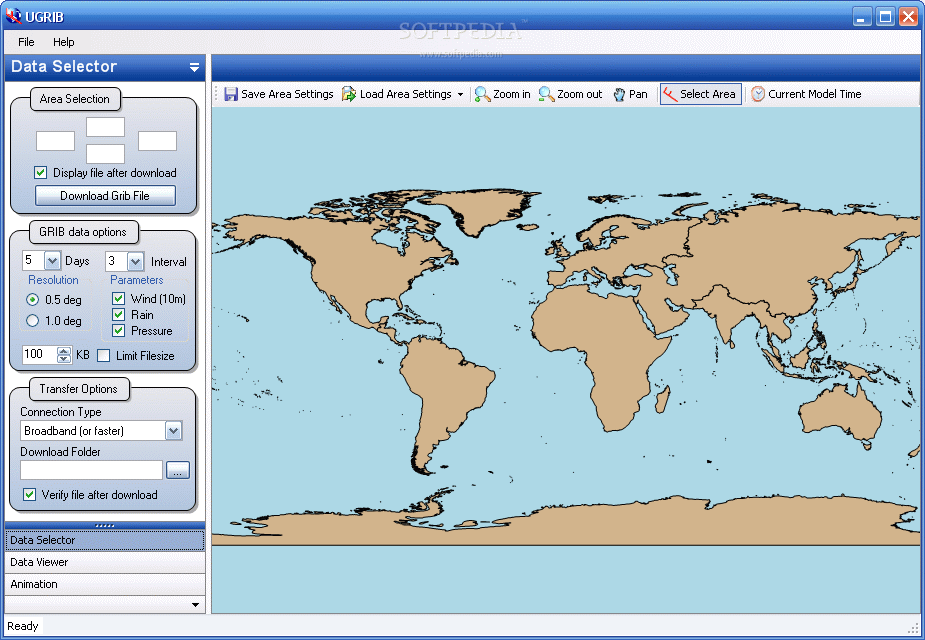Click the browse folder (...) button

(178, 470)
